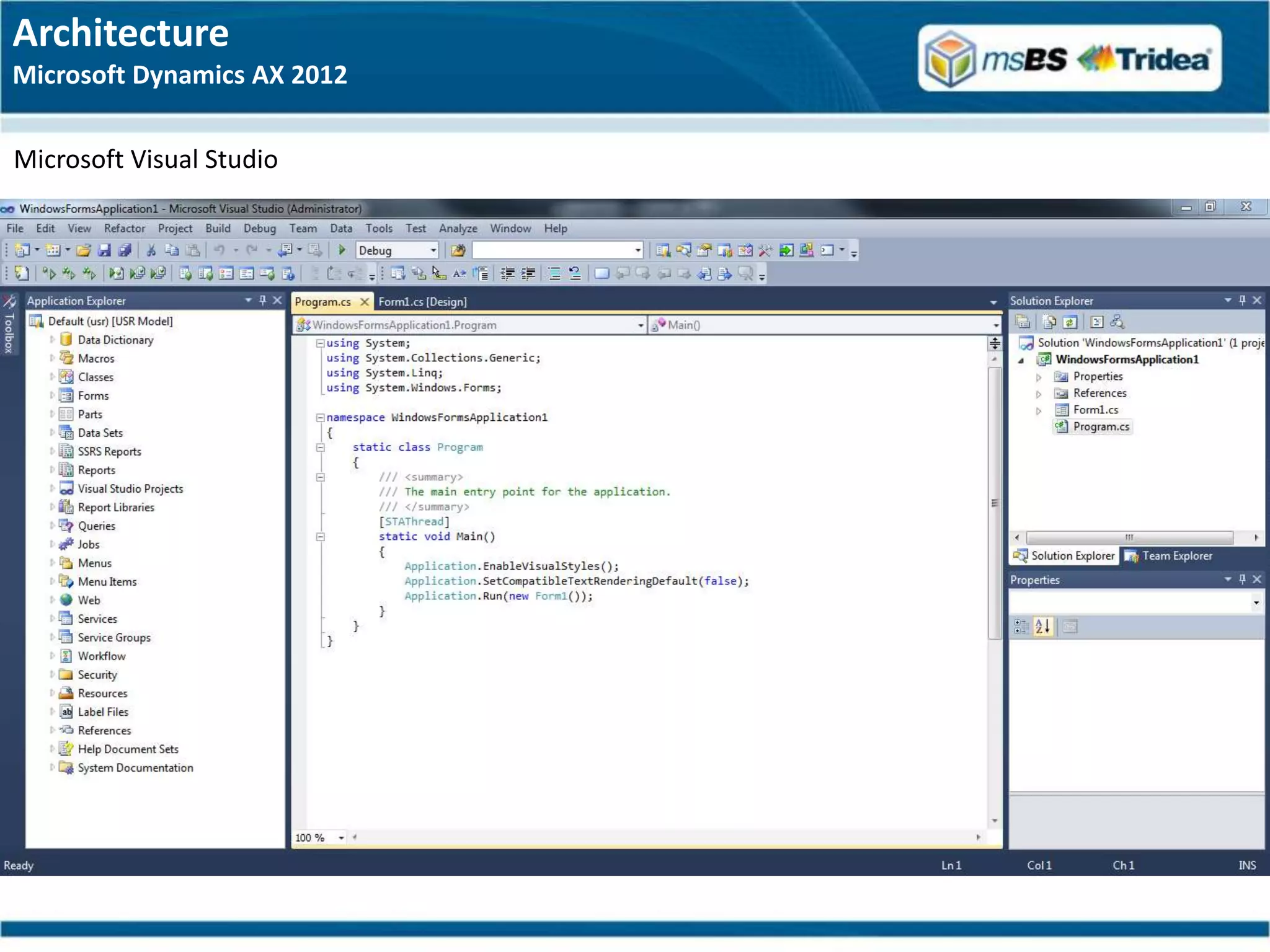Switch to the Team Explorer tab
The width and height of the screenshot is (1270, 952).
[x=1168, y=556]
